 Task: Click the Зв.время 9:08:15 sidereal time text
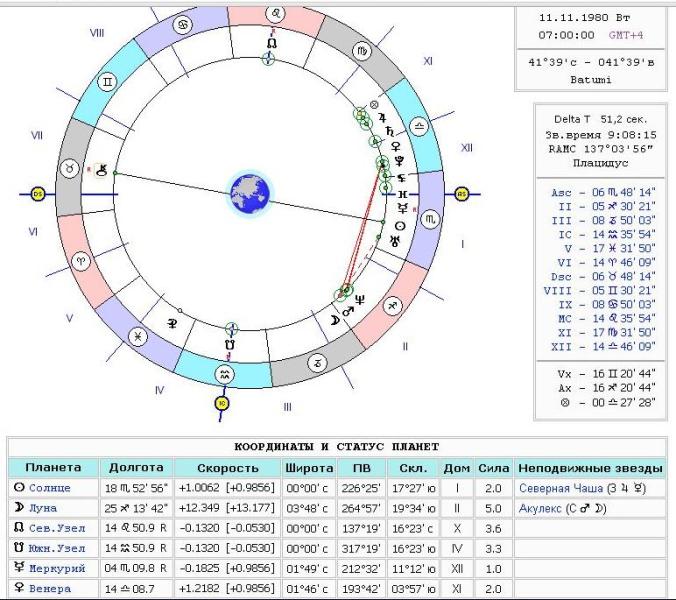(601, 134)
